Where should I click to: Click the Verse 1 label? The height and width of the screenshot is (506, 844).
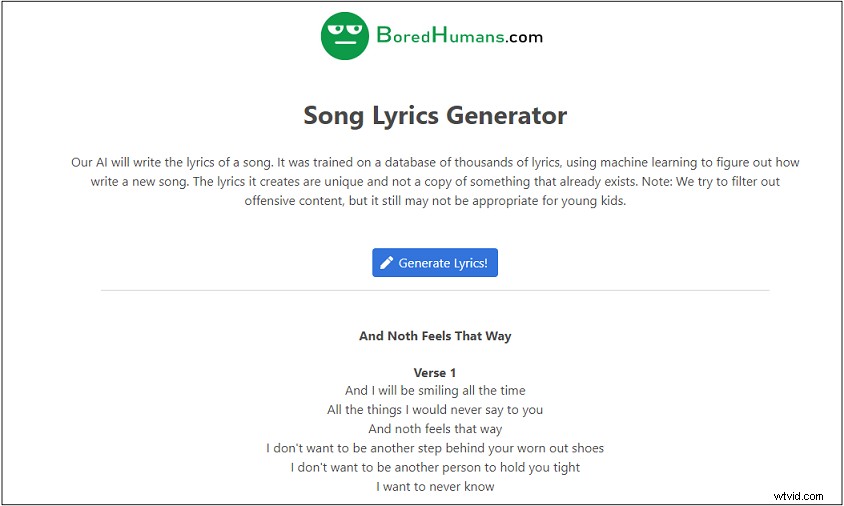[x=435, y=373]
